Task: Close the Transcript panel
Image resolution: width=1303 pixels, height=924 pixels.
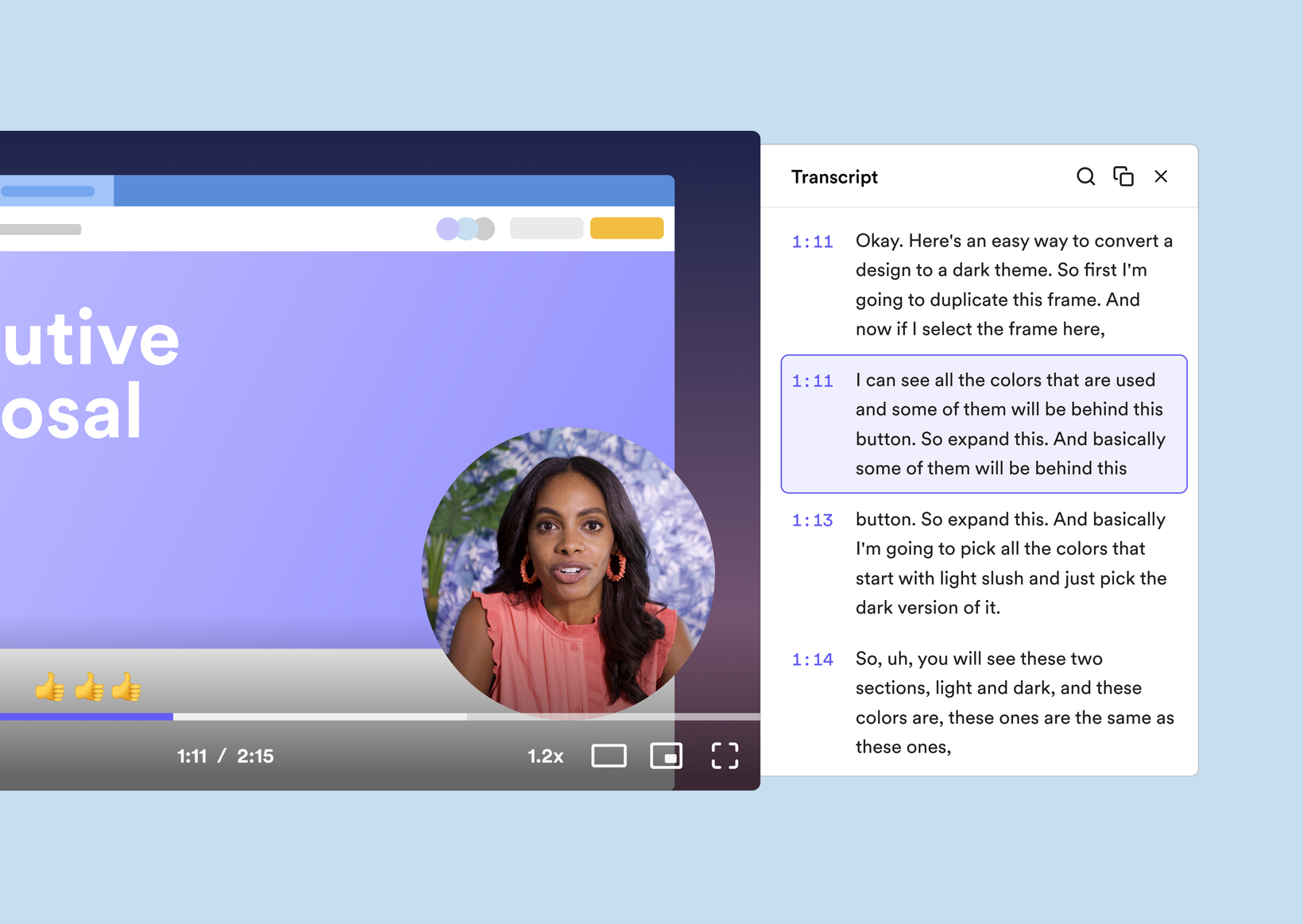Action: 1161,176
